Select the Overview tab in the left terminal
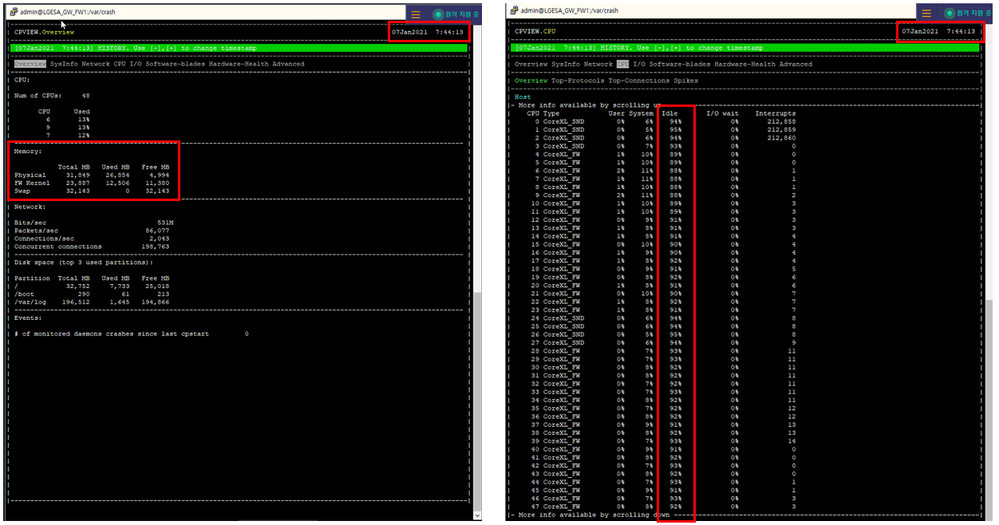This screenshot has height=525, width=999. 29,64
